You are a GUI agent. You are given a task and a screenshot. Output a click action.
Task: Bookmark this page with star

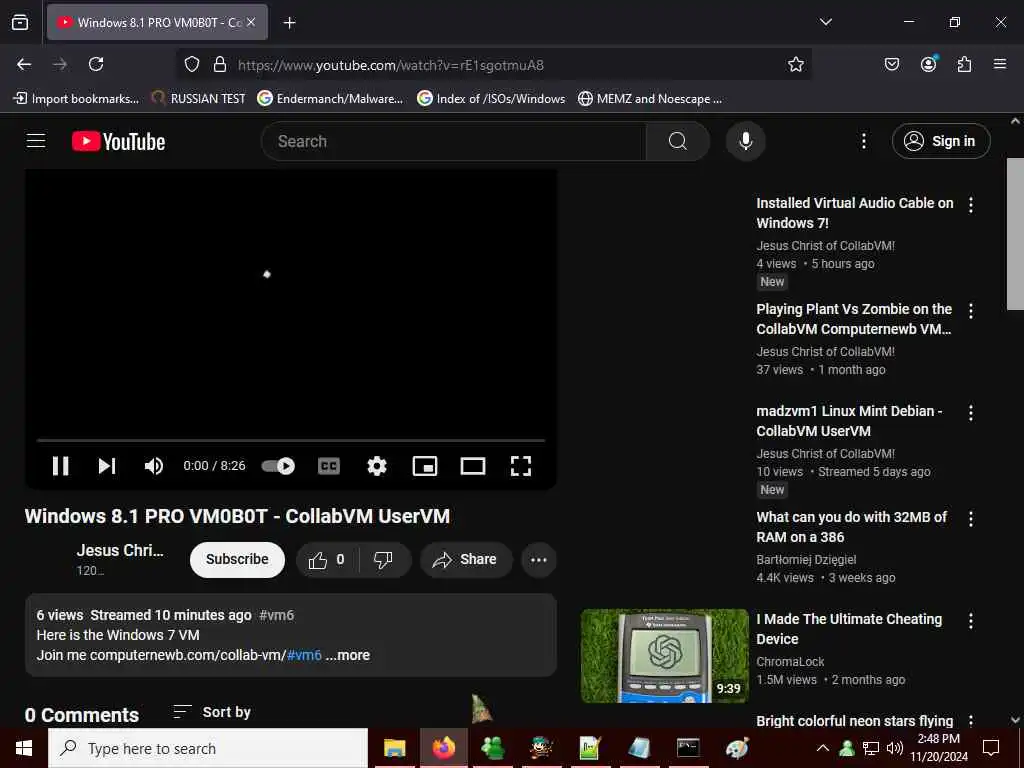point(795,64)
